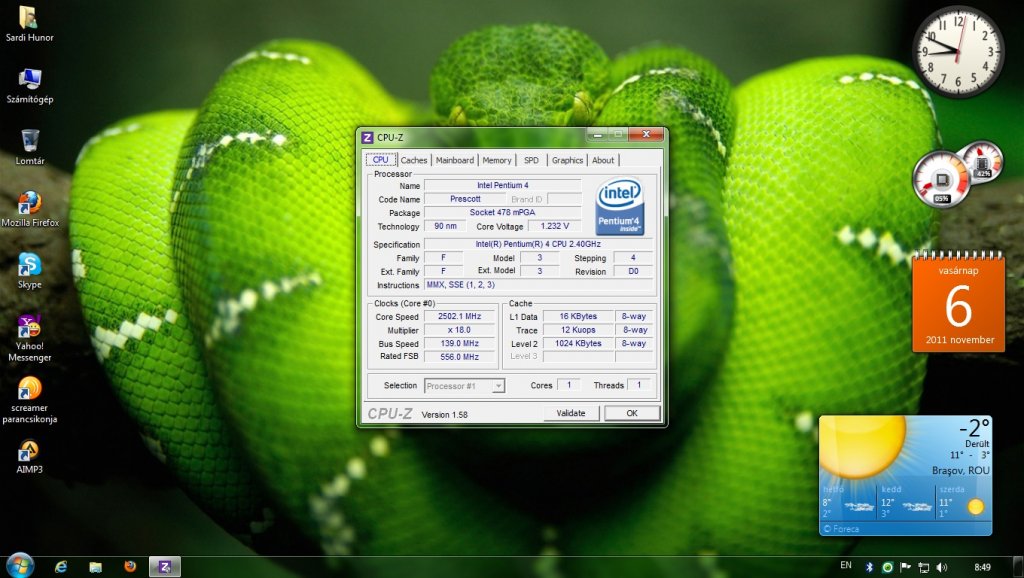The image size is (1024, 578).
Task: Click the Validate button
Action: coord(571,413)
